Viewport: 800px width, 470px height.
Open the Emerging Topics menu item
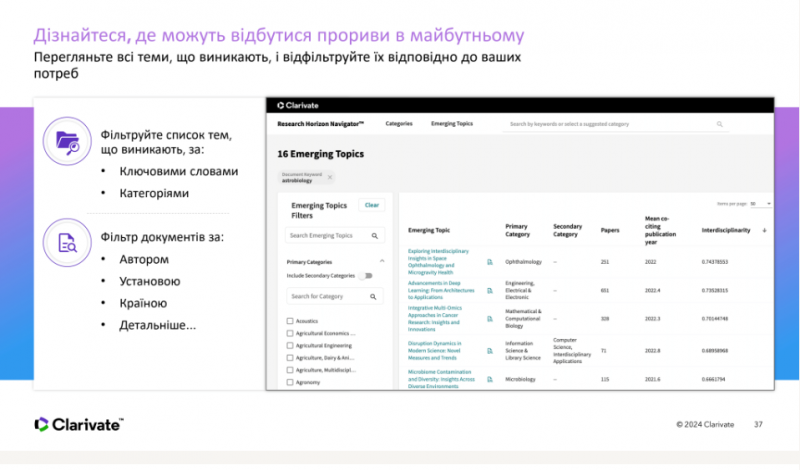coord(452,123)
